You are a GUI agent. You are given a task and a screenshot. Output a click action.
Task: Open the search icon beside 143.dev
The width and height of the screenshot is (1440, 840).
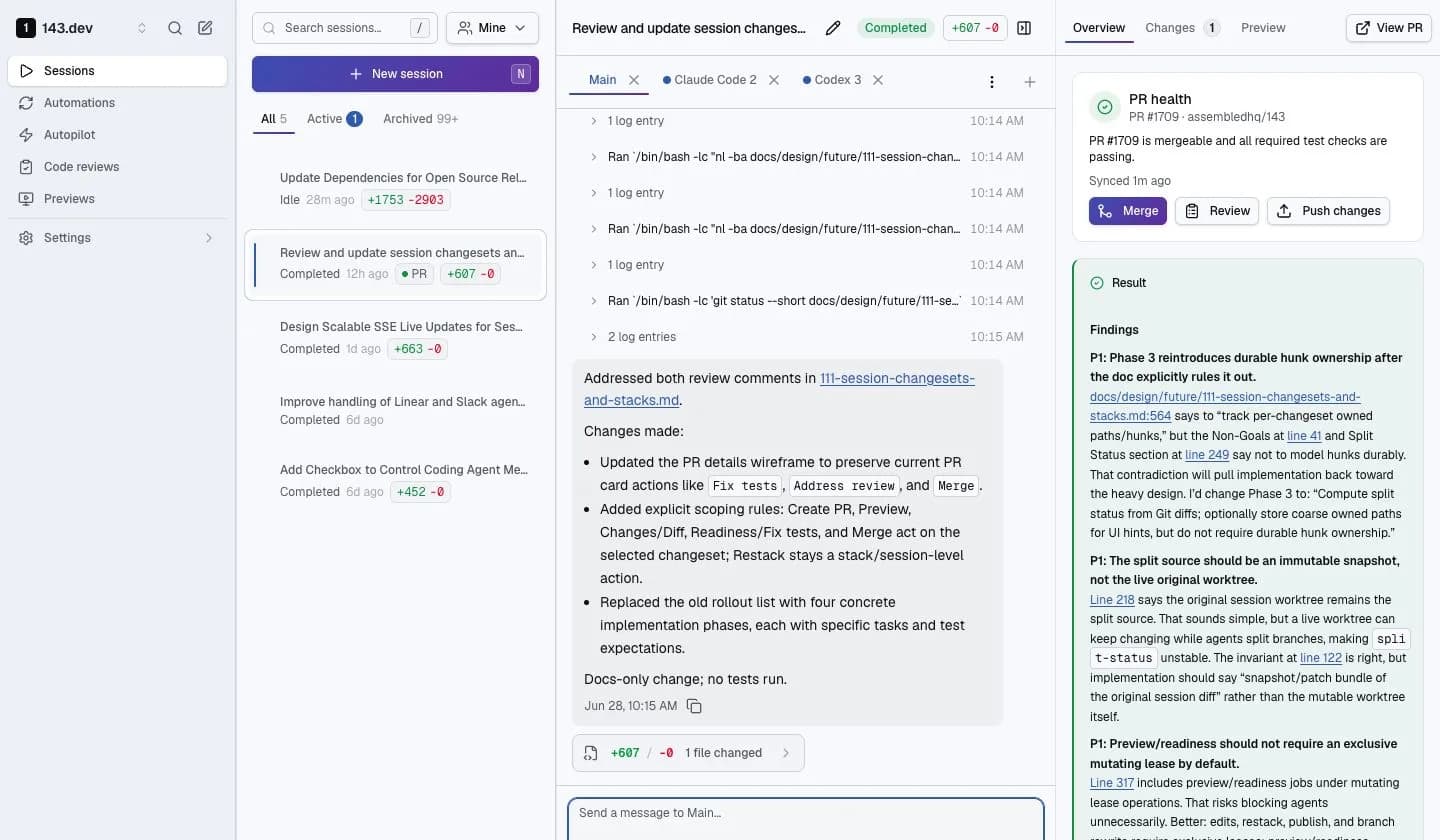[x=175, y=28]
